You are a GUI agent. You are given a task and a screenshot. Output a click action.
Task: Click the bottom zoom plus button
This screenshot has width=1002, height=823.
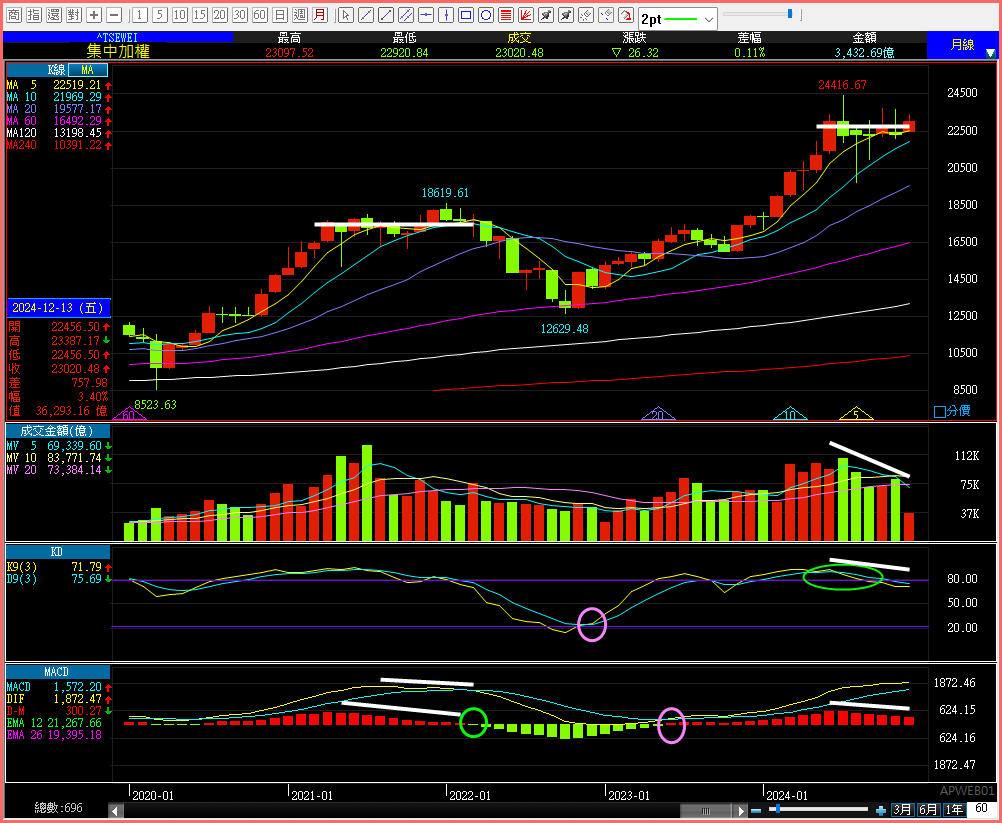(881, 811)
